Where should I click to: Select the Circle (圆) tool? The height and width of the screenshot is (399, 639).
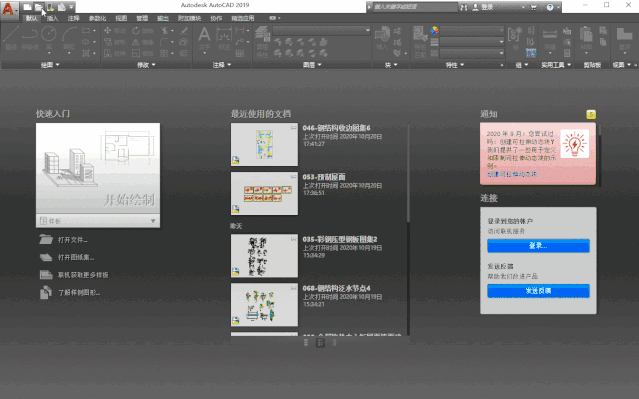(49, 37)
